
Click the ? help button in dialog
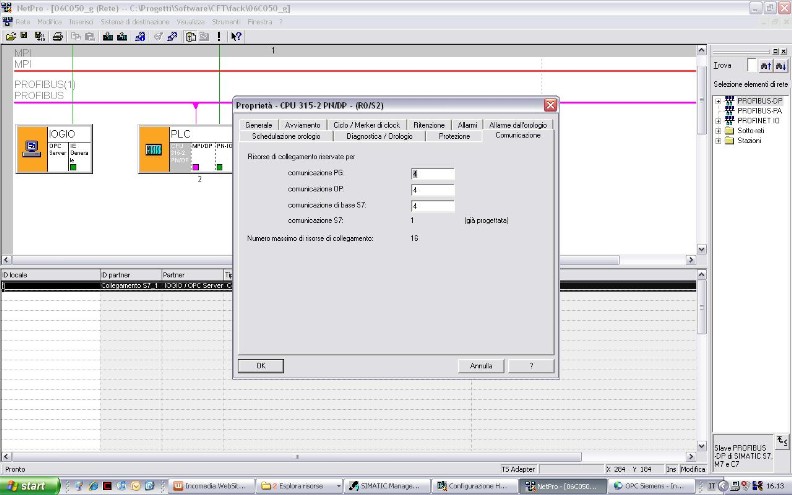point(531,366)
